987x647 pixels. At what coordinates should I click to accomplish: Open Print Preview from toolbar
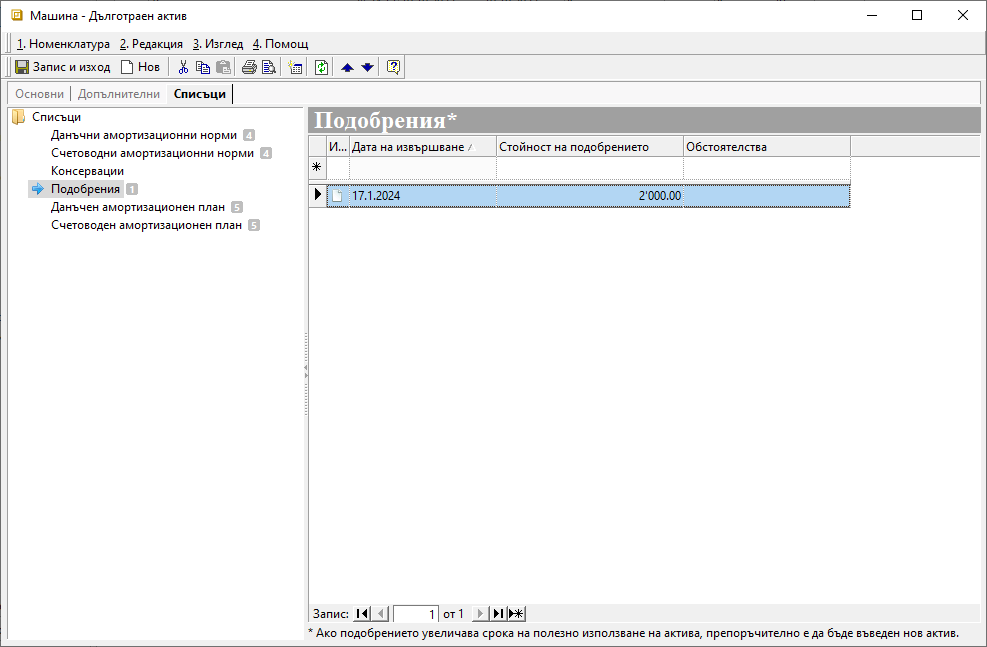tap(268, 68)
